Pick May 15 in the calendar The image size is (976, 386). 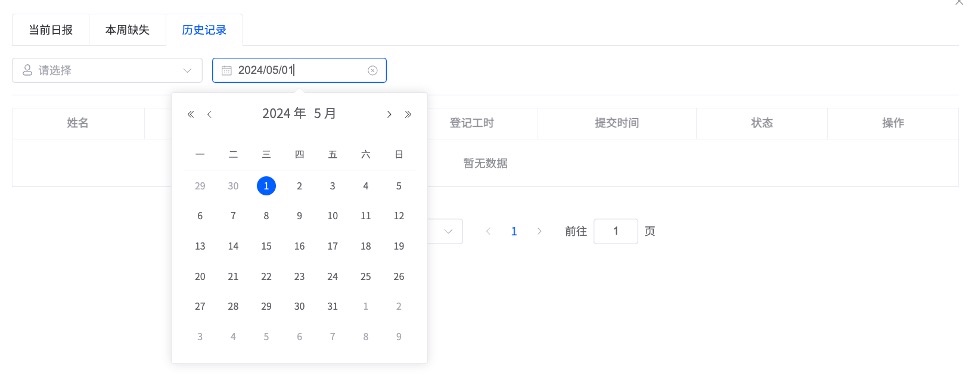tap(266, 246)
